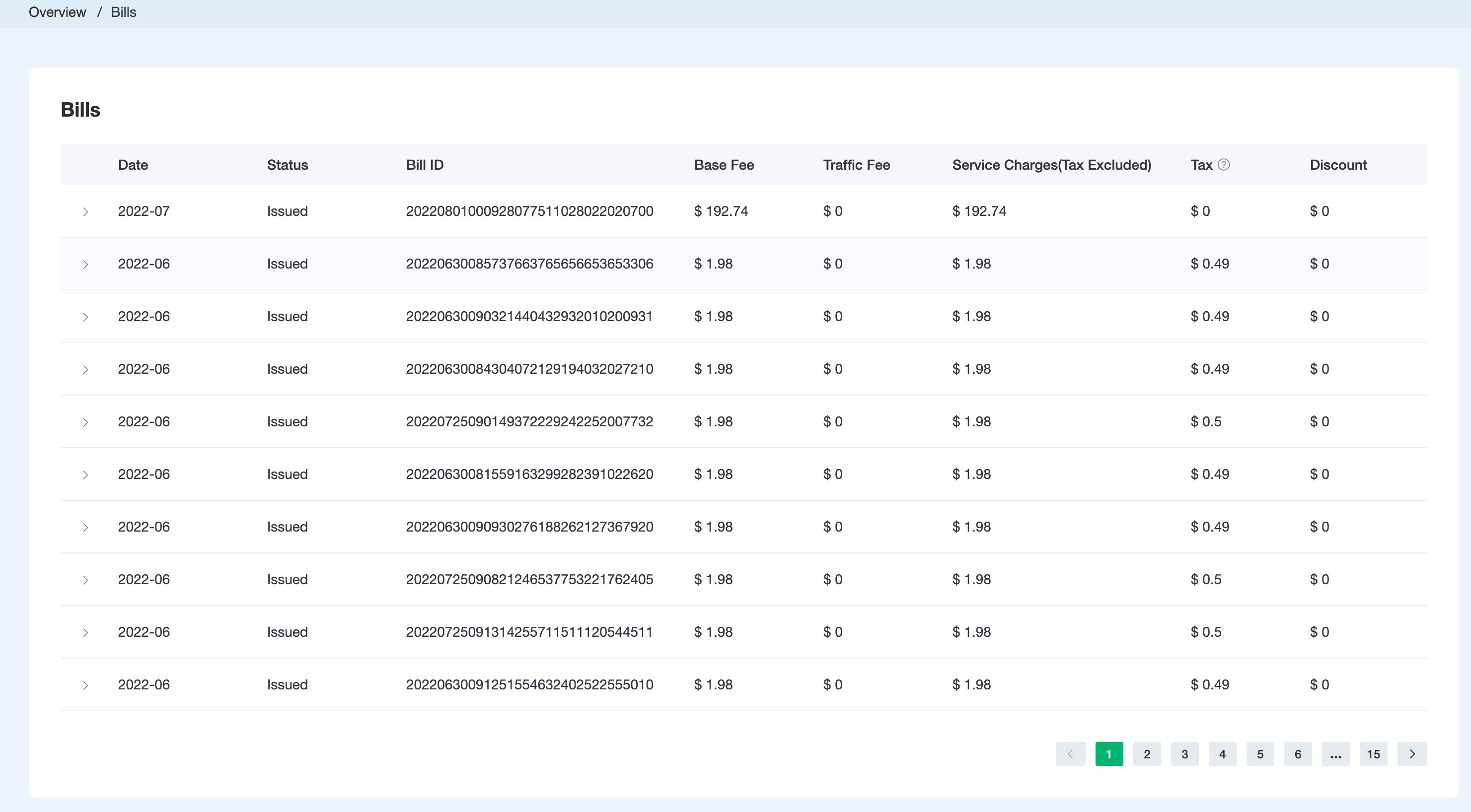Jump to pagination page 2

[x=1147, y=754]
